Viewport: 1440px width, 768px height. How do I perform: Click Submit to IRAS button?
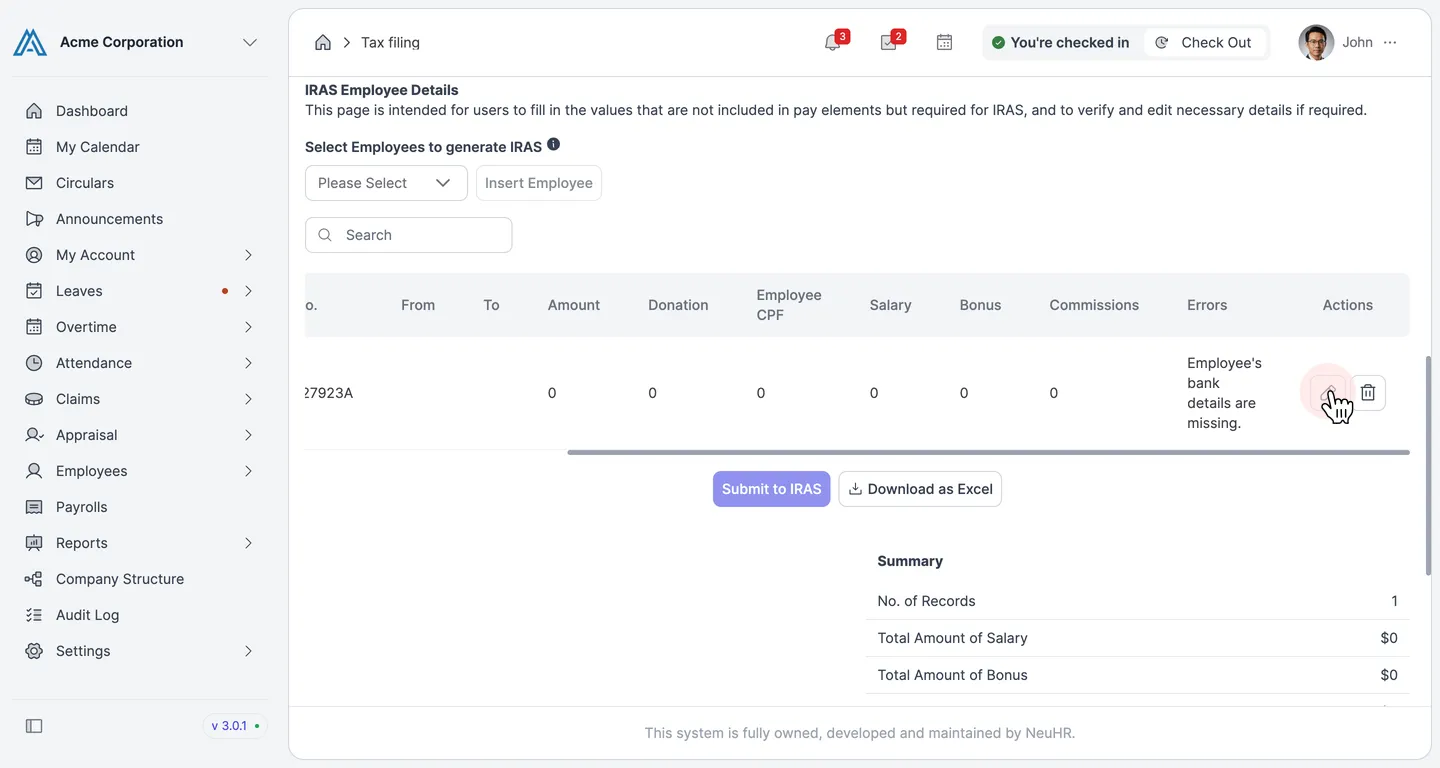point(771,489)
